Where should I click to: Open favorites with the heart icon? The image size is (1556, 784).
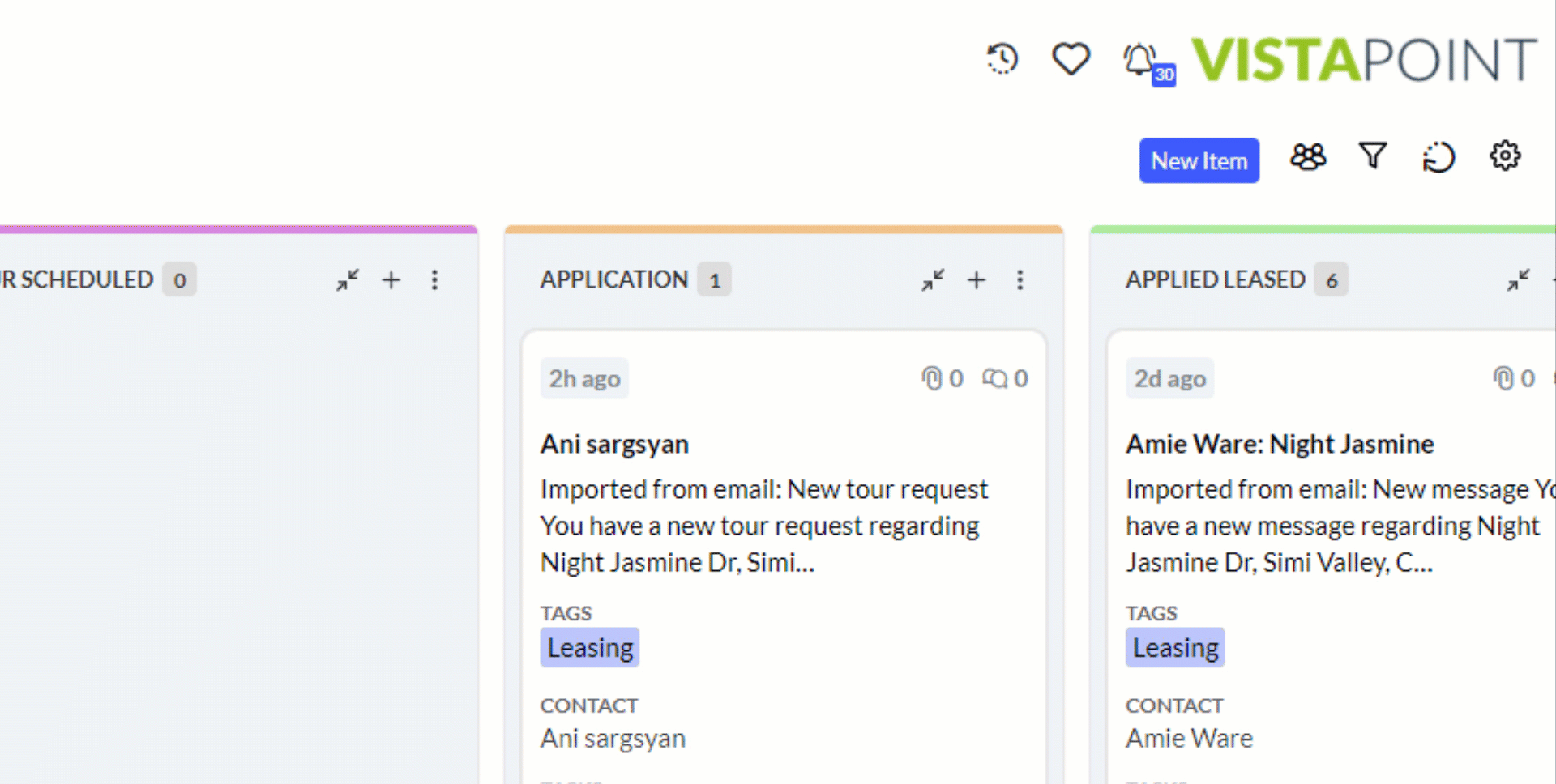point(1071,59)
